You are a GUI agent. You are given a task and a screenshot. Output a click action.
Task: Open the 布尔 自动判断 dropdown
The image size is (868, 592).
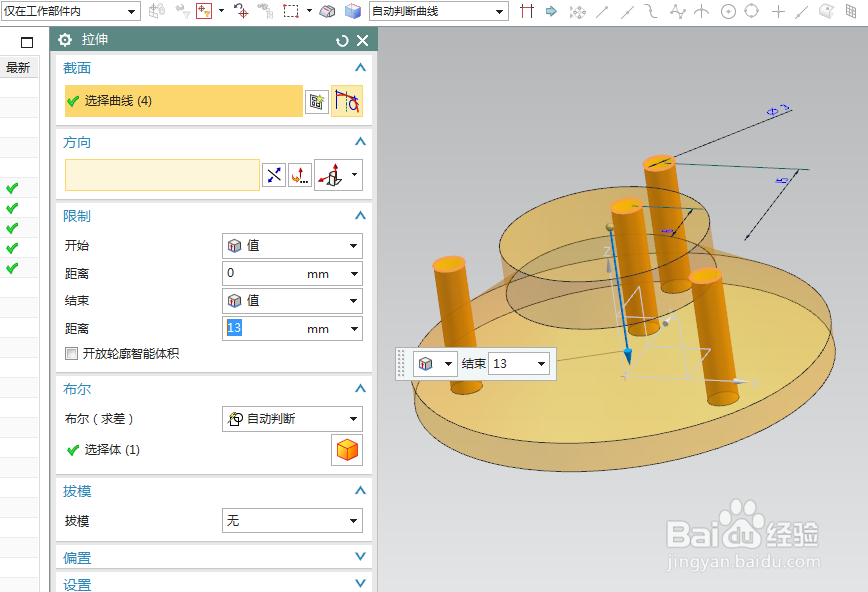pos(292,419)
